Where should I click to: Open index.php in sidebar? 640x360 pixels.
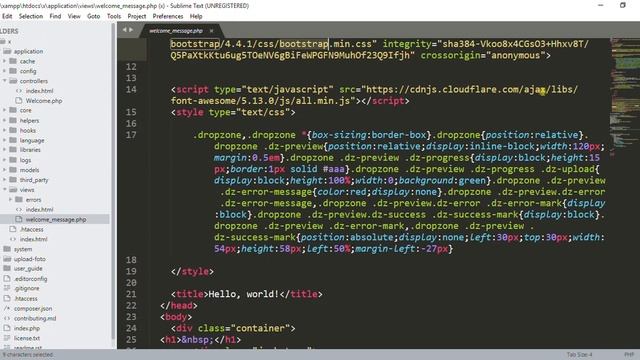27,328
